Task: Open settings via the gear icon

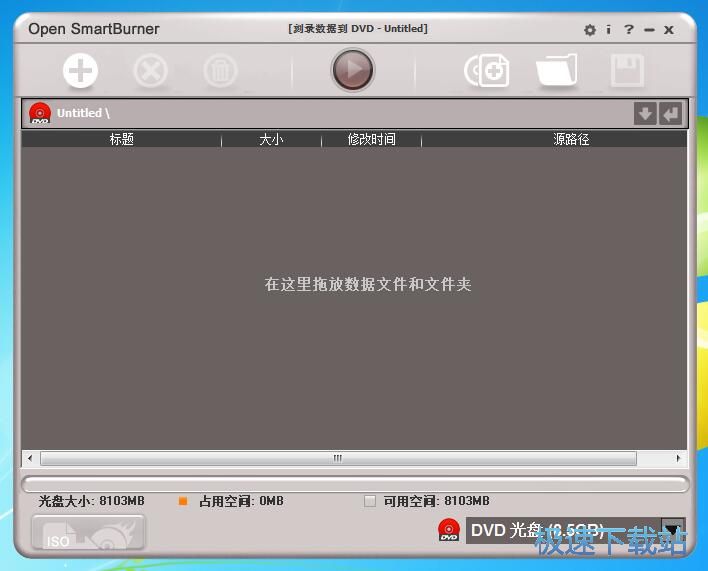Action: tap(589, 30)
